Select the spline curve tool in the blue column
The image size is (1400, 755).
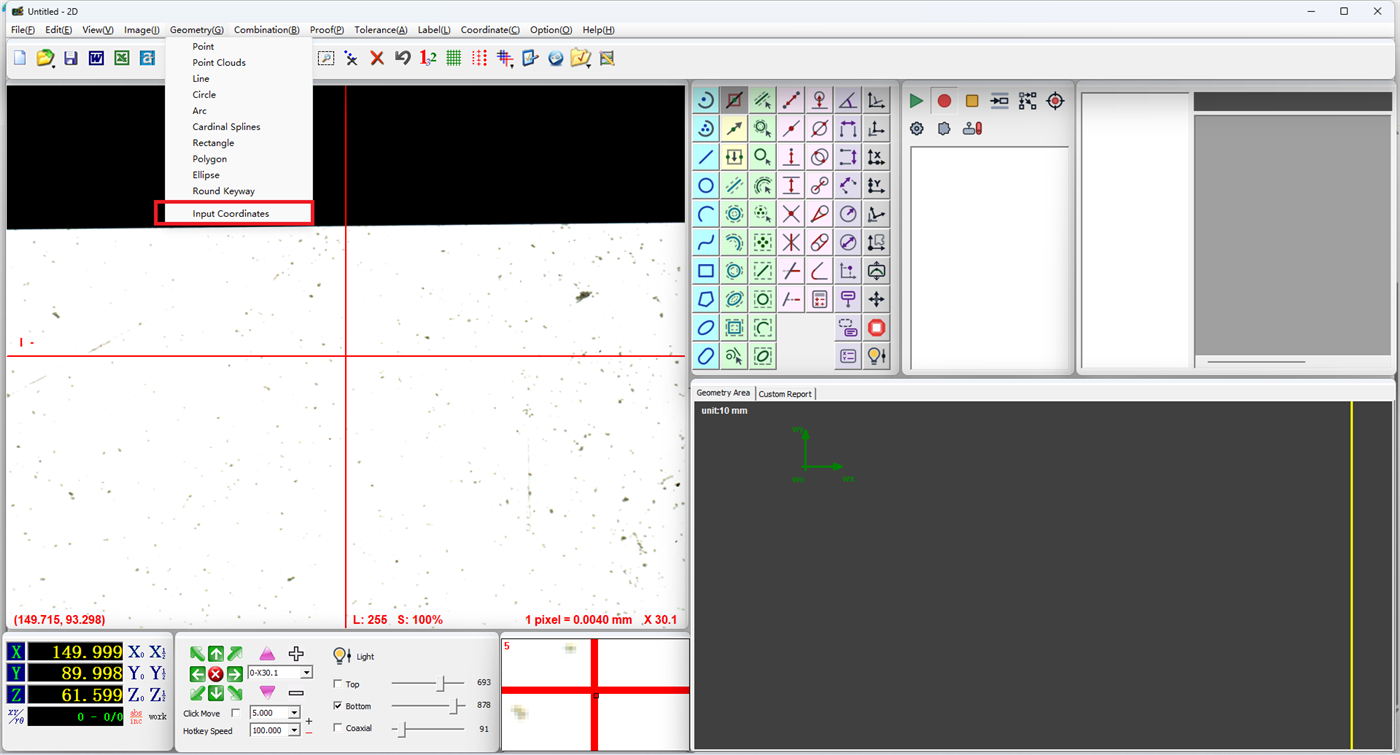pyautogui.click(x=706, y=242)
